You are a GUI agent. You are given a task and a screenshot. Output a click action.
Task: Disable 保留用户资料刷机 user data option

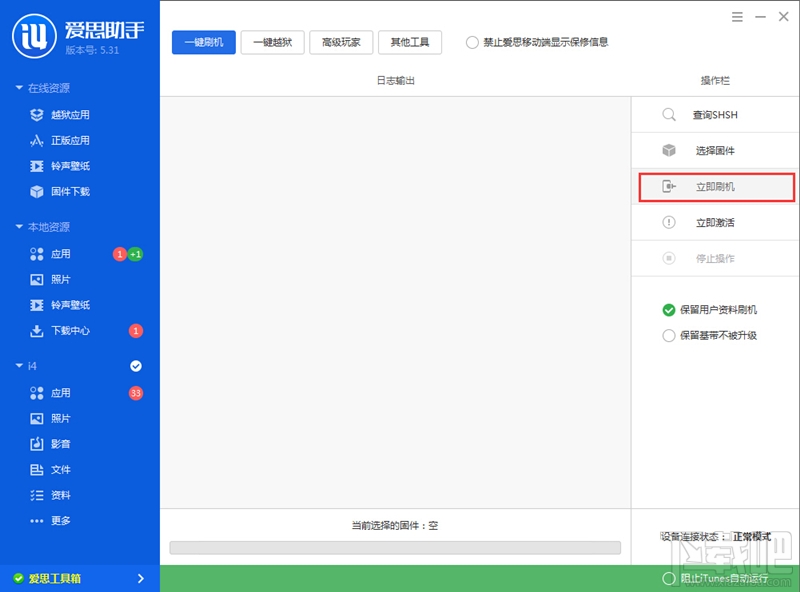pos(670,310)
